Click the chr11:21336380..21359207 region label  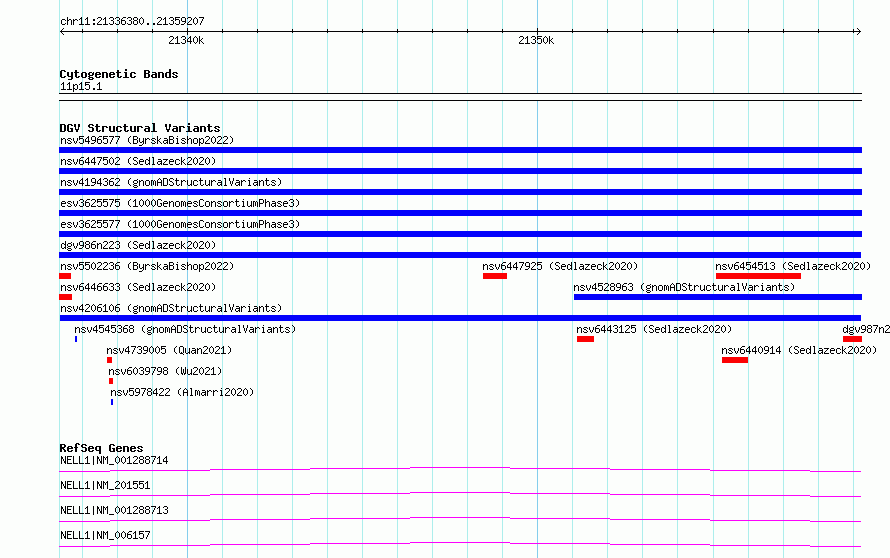click(x=132, y=21)
